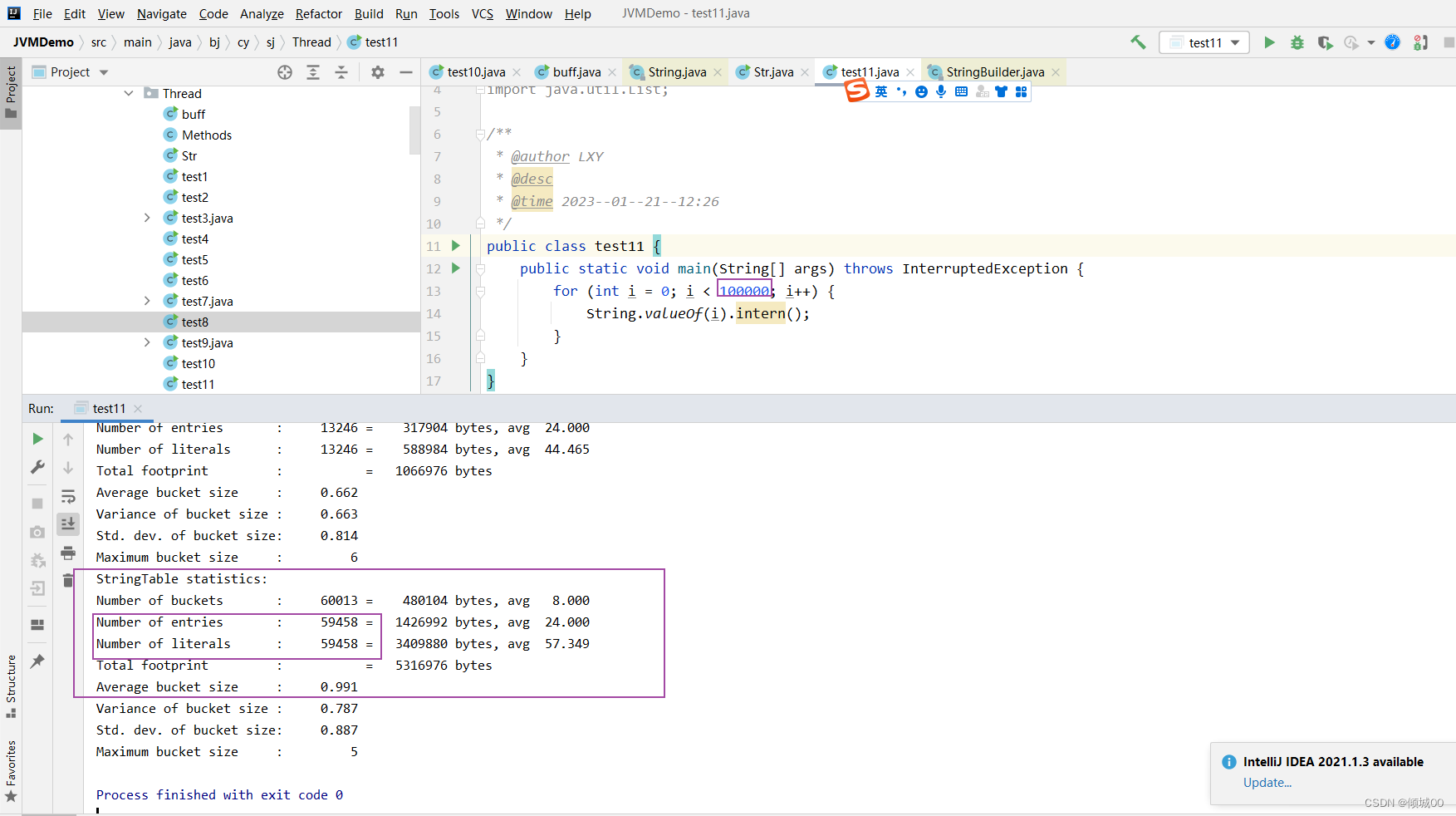Start debugging with the bug icon
Screen dimensions: 1456x816
click(1297, 42)
